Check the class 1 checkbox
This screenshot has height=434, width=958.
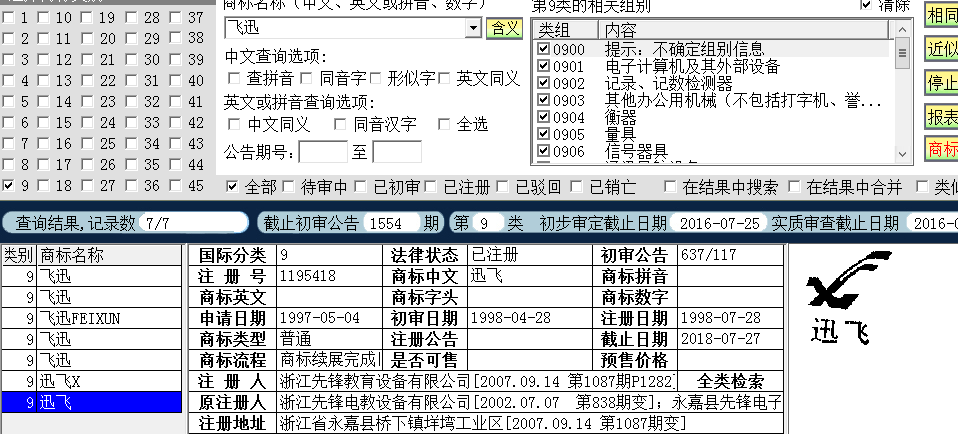9,18
